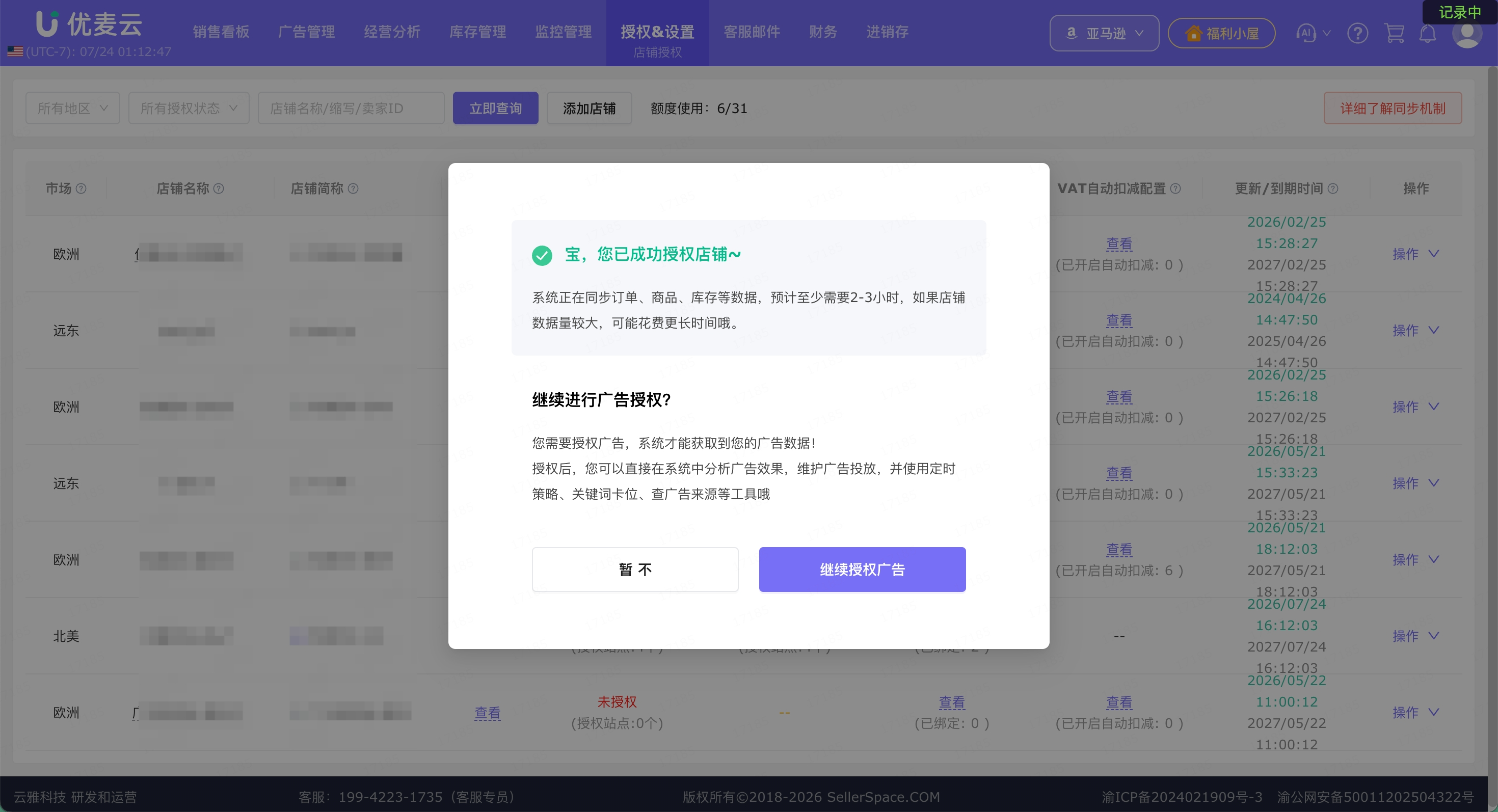Click 暂不 button in dialog
Viewport: 1498px width, 812px height.
[x=635, y=570]
